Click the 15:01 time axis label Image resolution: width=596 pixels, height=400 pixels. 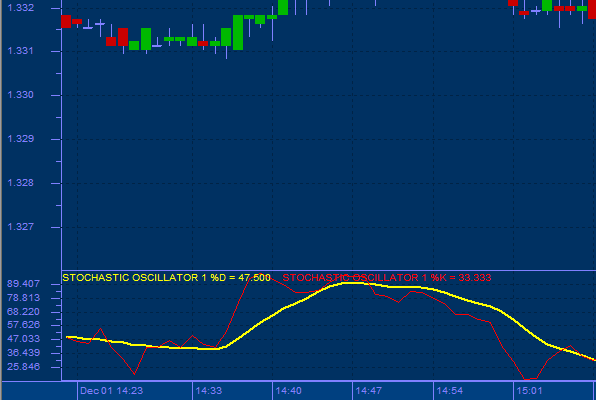pos(529,390)
